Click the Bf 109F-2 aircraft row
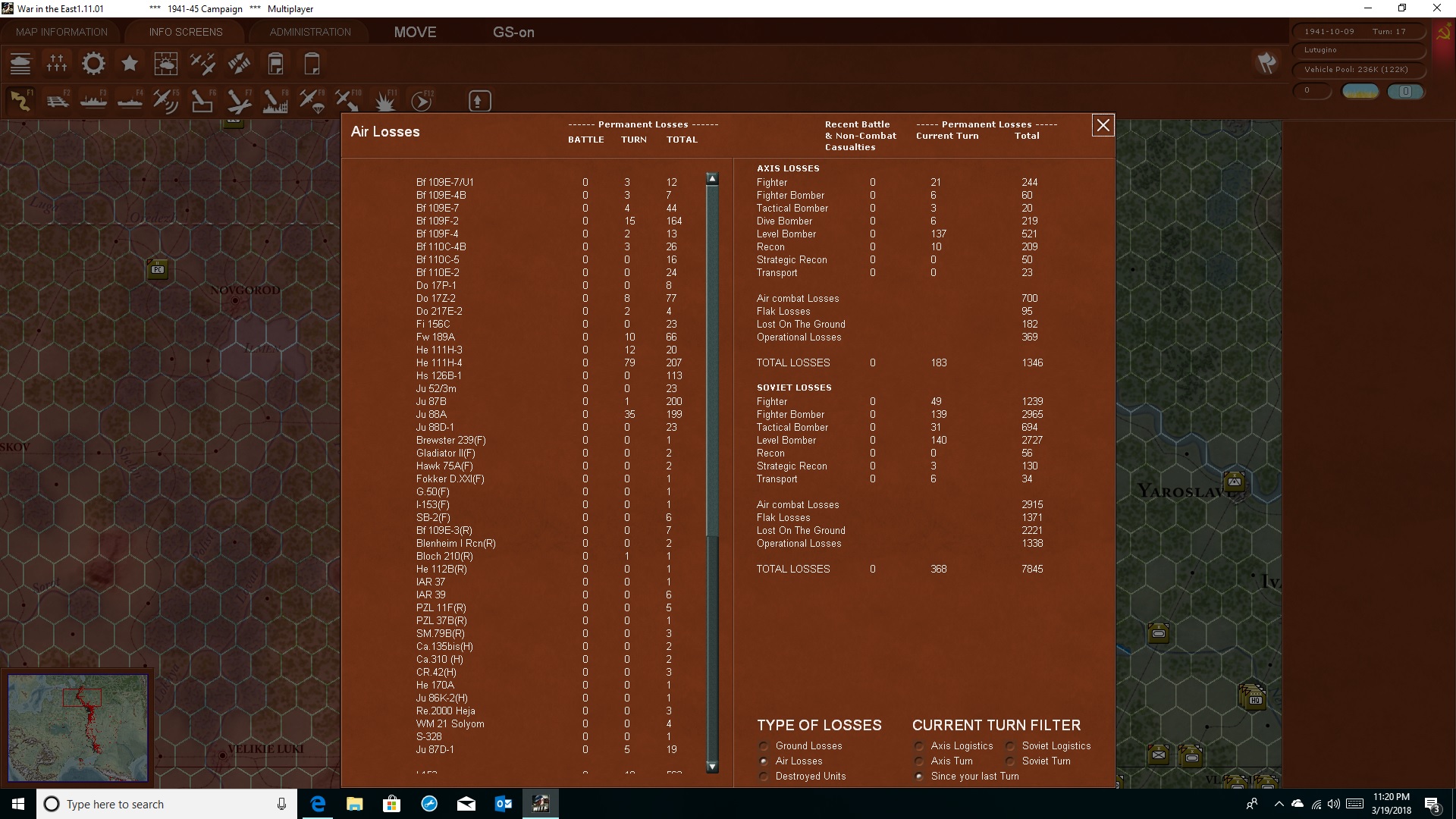 click(x=549, y=221)
